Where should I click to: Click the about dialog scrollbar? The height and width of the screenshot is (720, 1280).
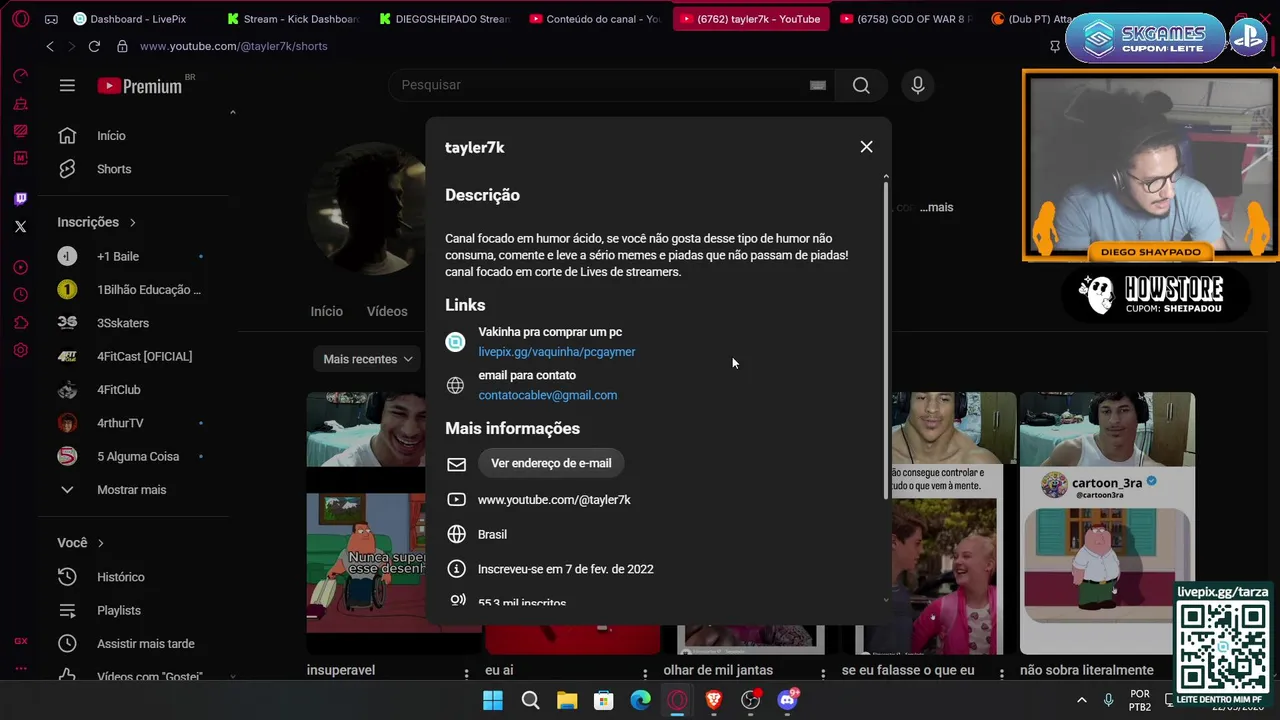(x=886, y=340)
